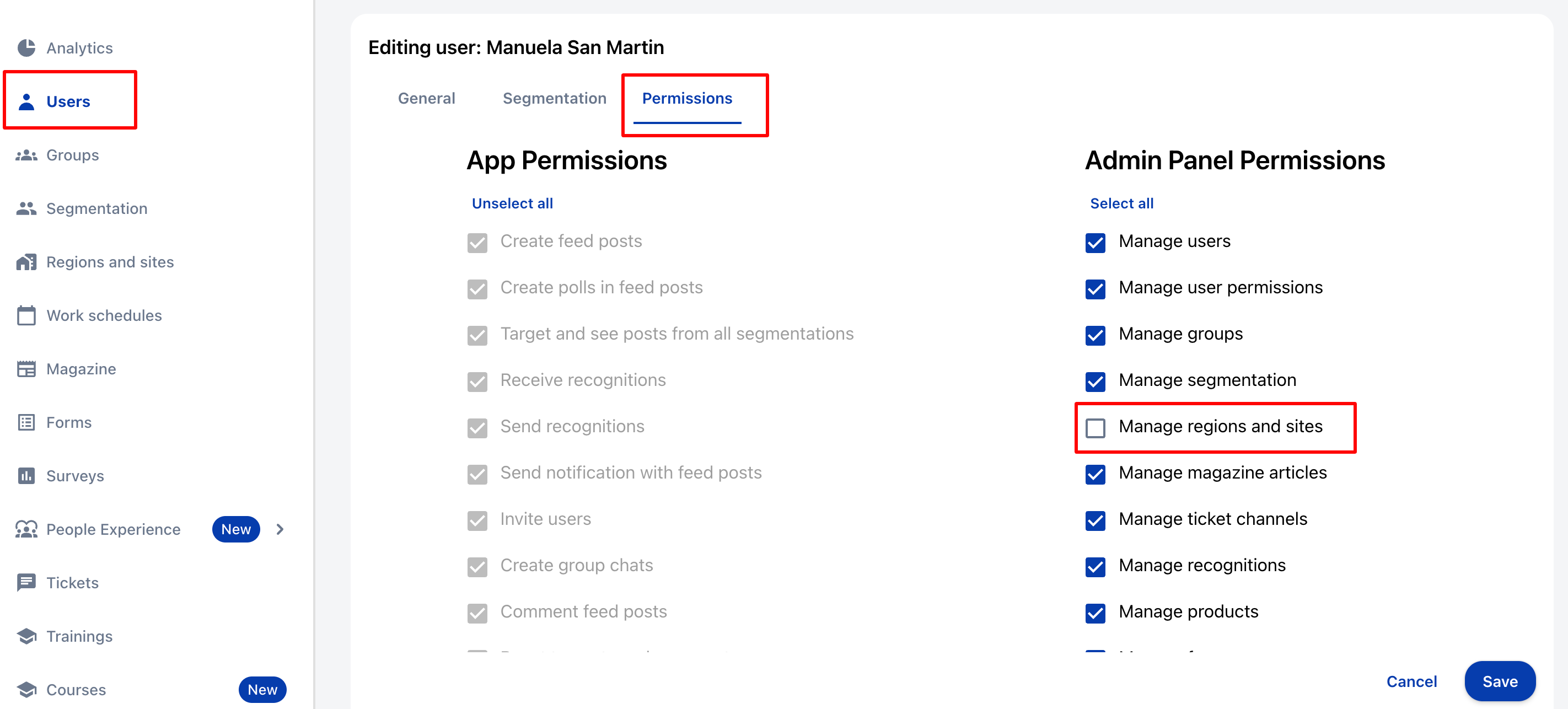1568x709 pixels.
Task: Click the Magazine sidebar icon
Action: pos(26,369)
